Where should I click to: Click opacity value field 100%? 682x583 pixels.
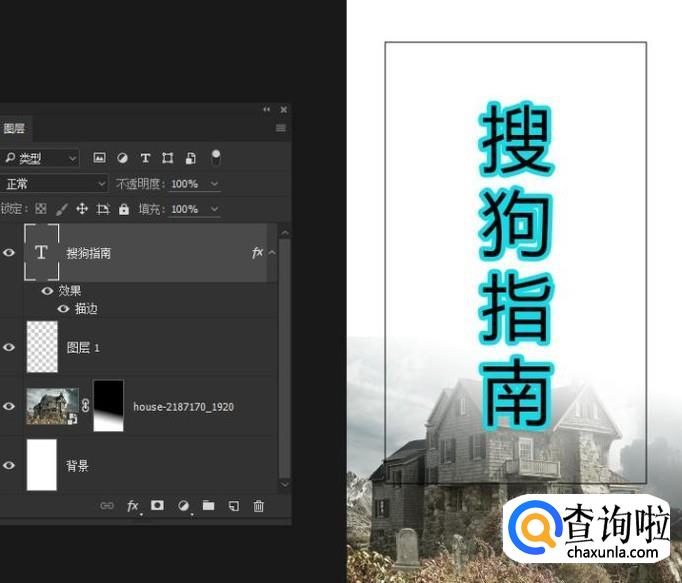point(185,184)
